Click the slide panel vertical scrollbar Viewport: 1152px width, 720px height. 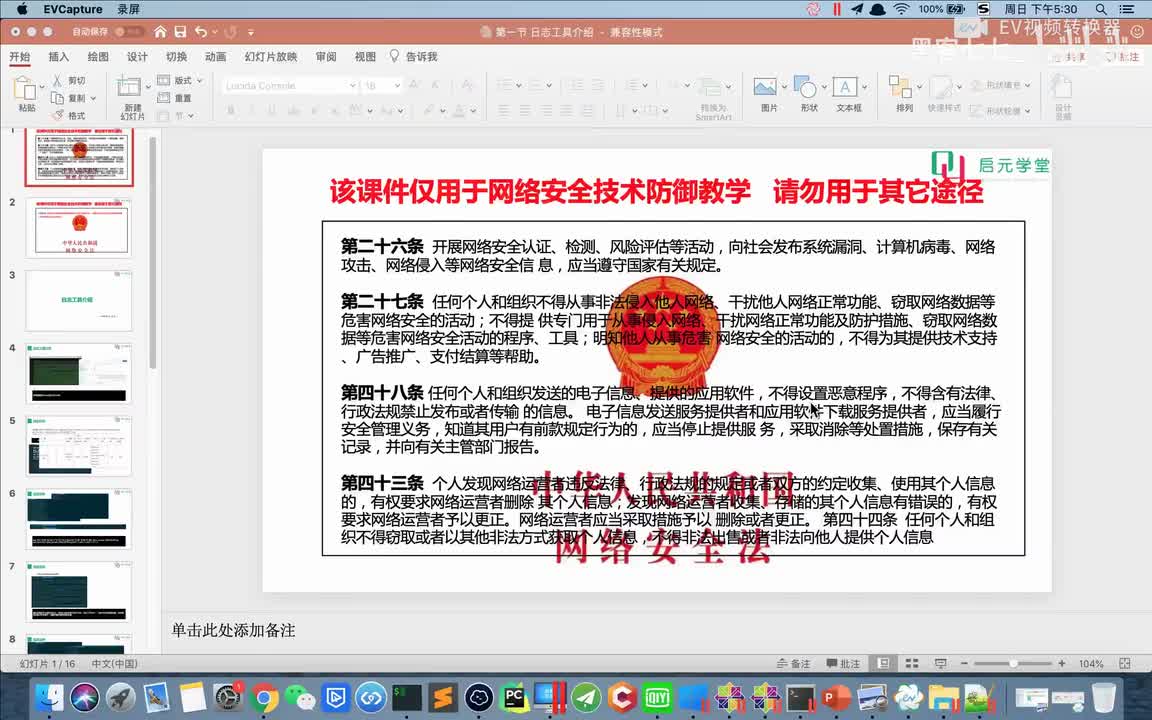tap(153, 252)
